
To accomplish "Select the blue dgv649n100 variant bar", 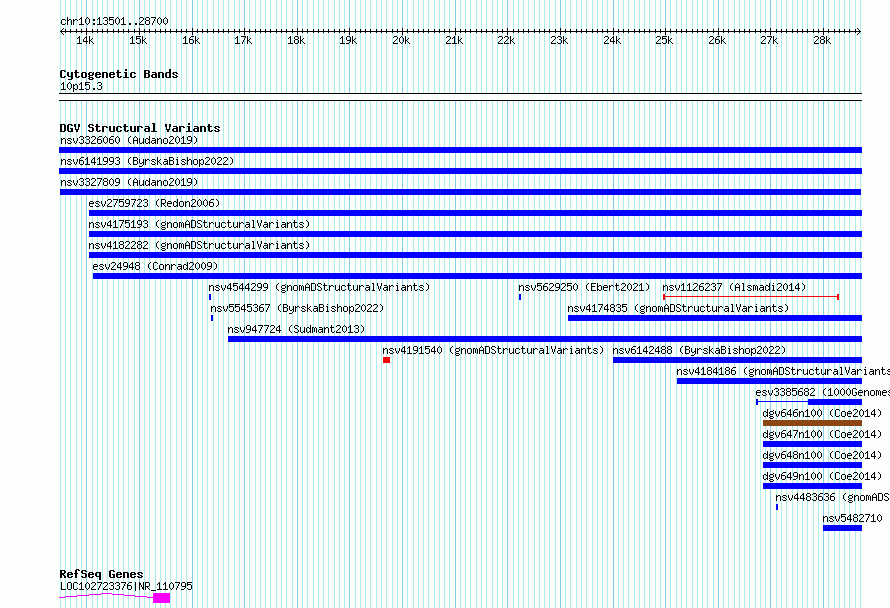I will (x=812, y=486).
